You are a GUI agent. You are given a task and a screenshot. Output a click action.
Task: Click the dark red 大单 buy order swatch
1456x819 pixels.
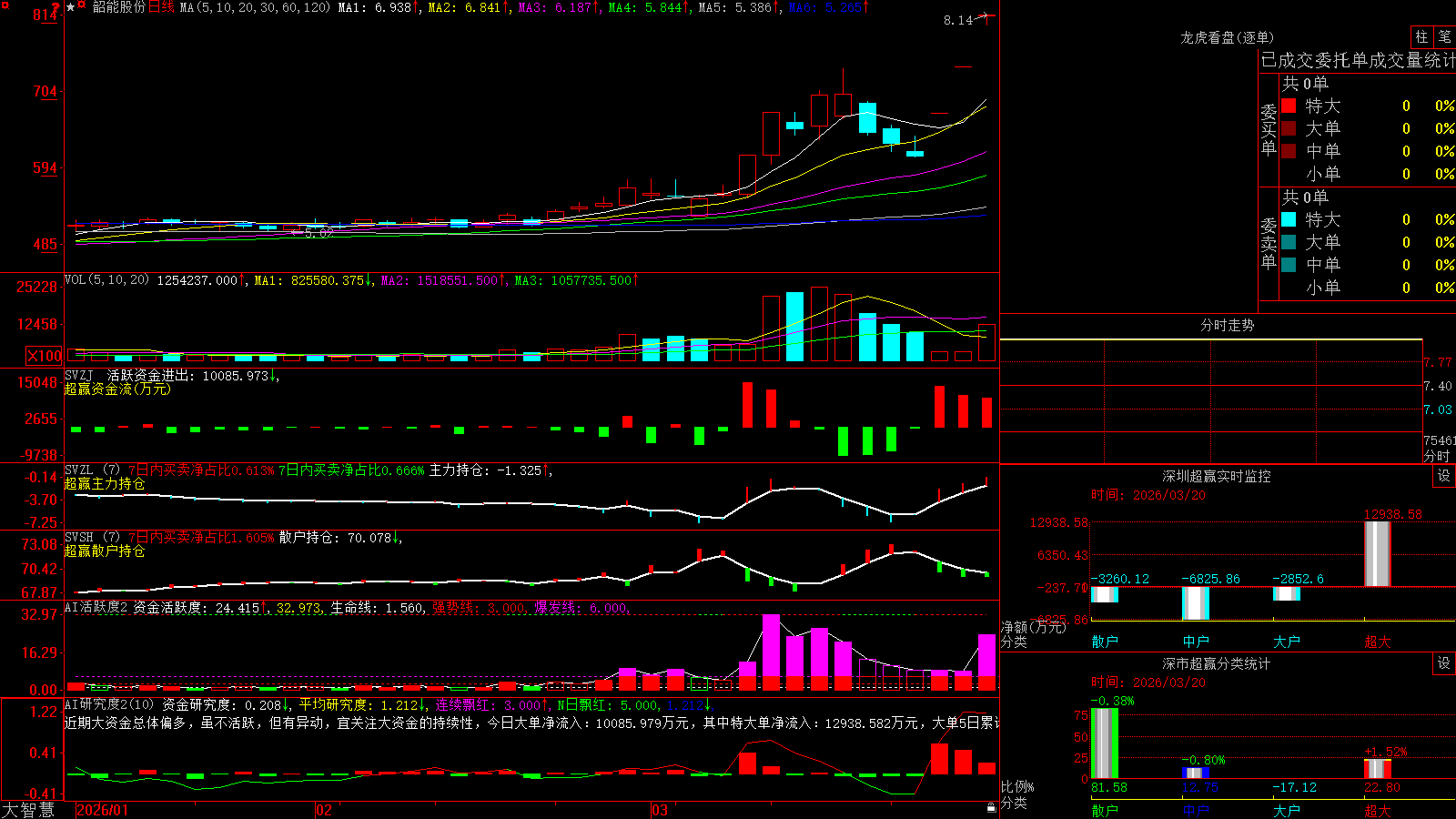(x=1289, y=128)
